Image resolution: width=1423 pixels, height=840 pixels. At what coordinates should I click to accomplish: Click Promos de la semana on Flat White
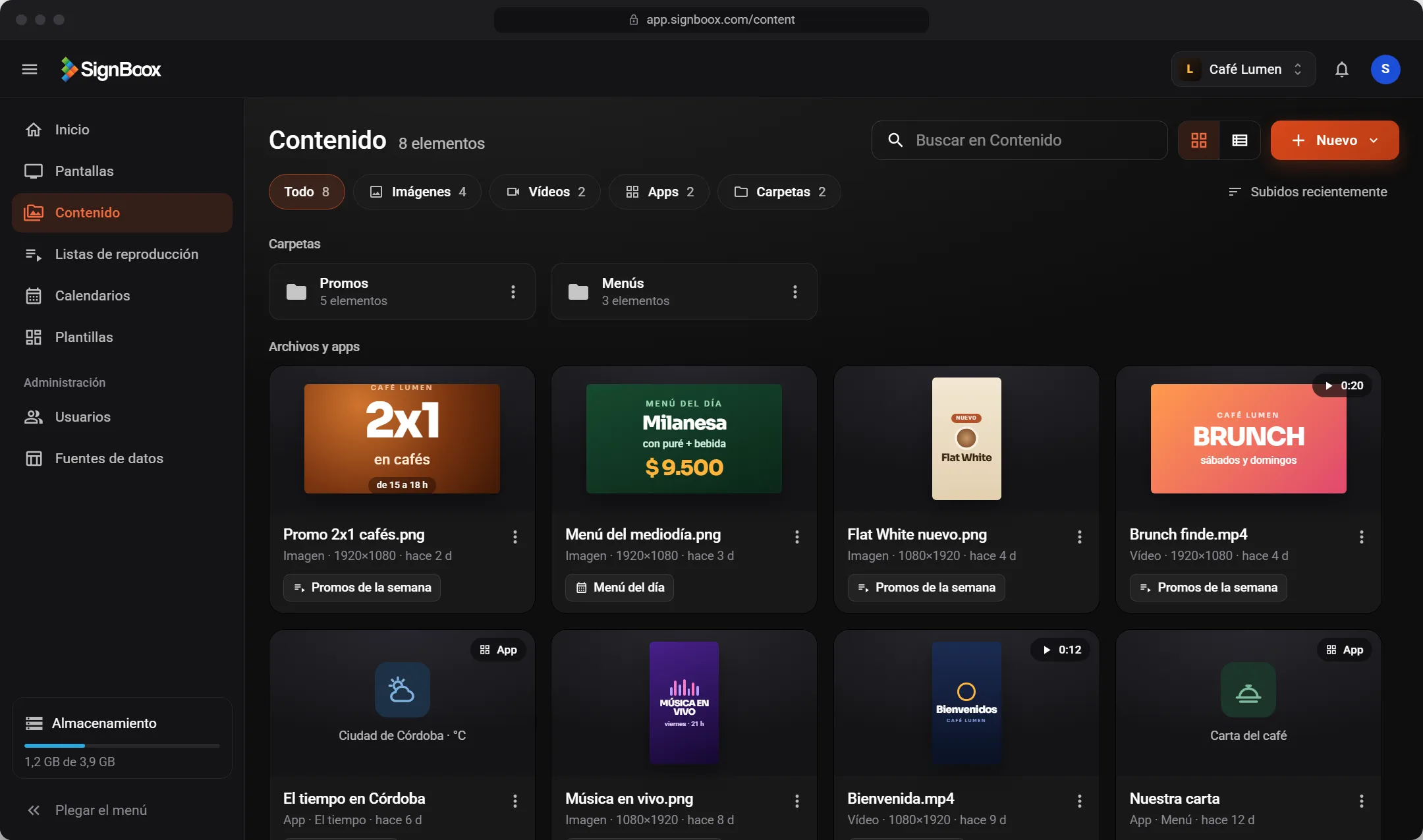pos(926,588)
